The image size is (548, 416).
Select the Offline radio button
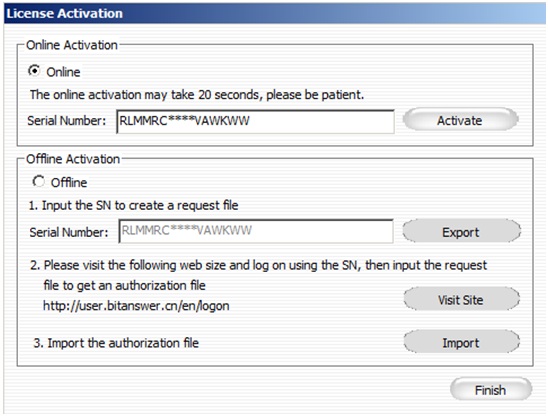coord(38,181)
